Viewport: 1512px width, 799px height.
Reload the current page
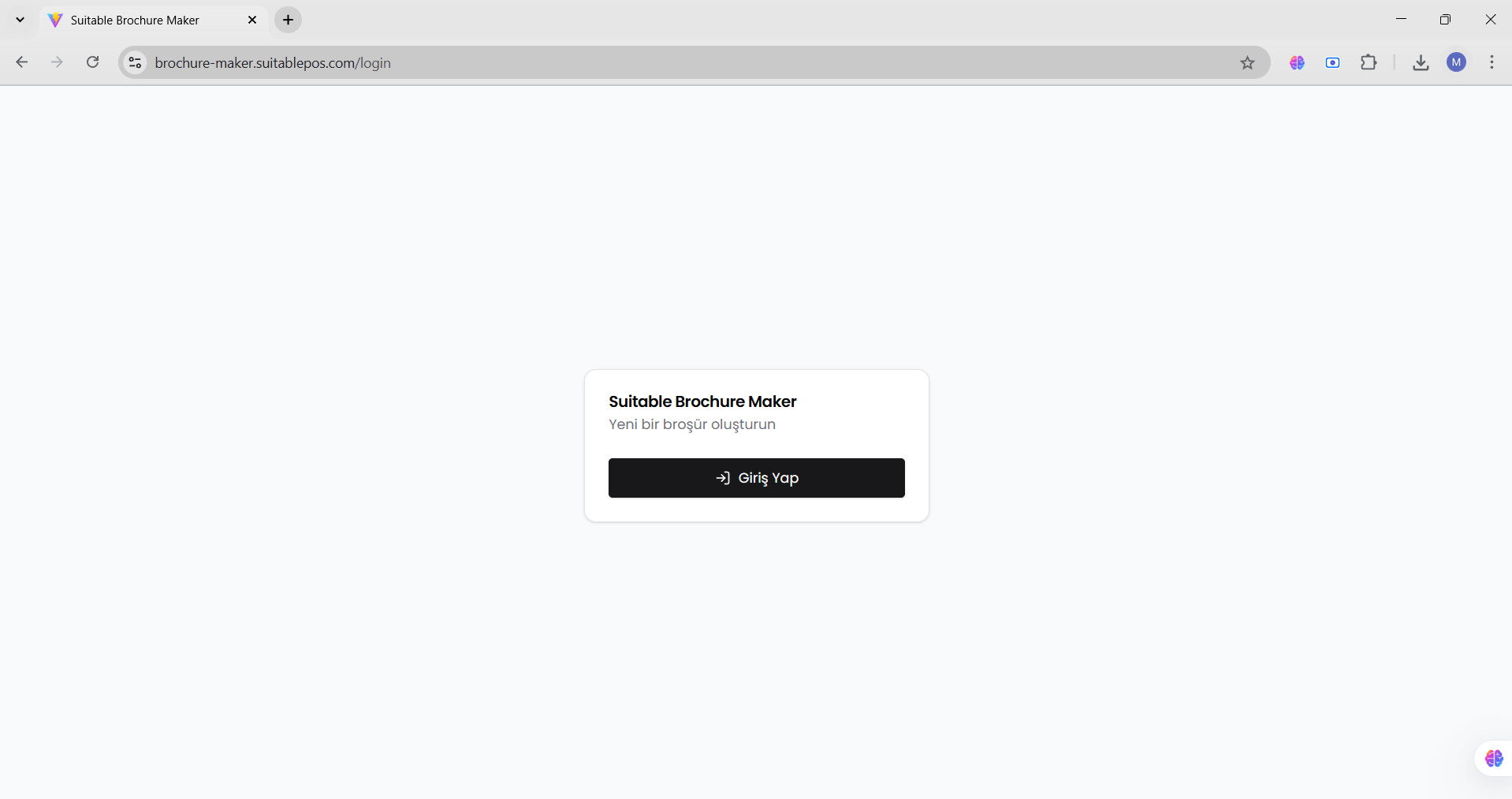click(x=93, y=62)
